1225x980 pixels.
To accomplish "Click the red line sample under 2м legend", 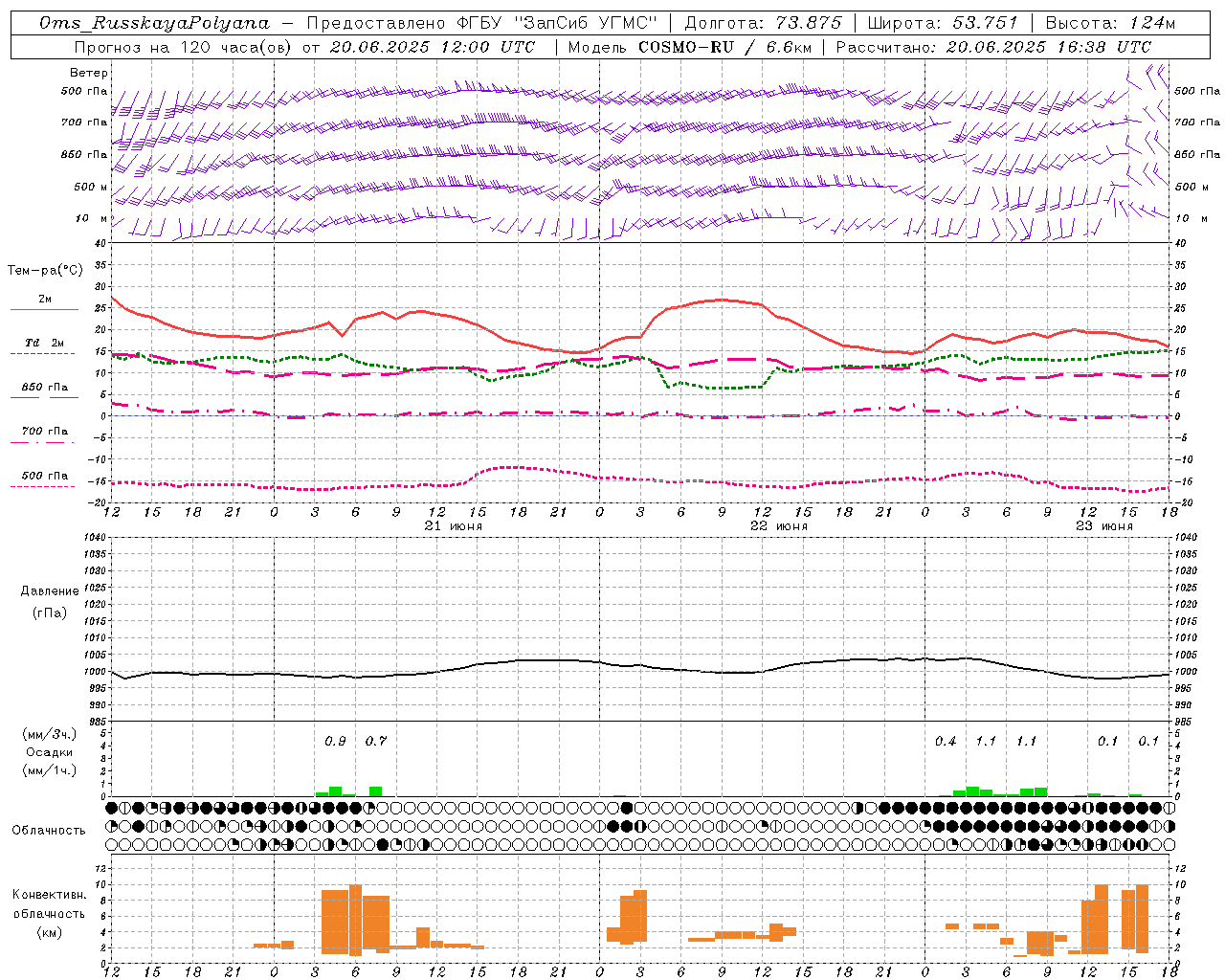I will click(x=44, y=310).
